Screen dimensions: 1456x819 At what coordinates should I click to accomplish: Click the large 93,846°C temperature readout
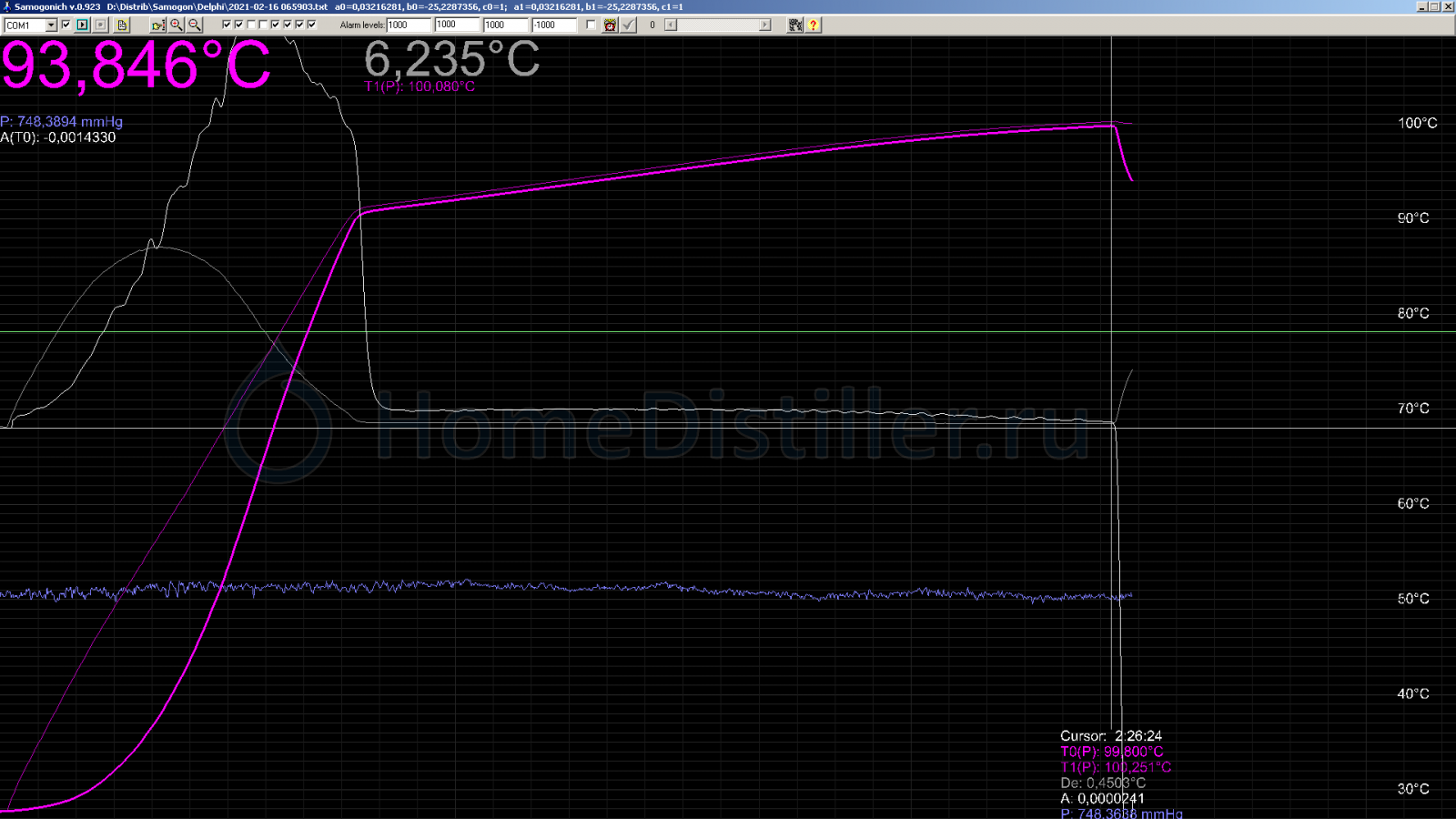point(136,66)
